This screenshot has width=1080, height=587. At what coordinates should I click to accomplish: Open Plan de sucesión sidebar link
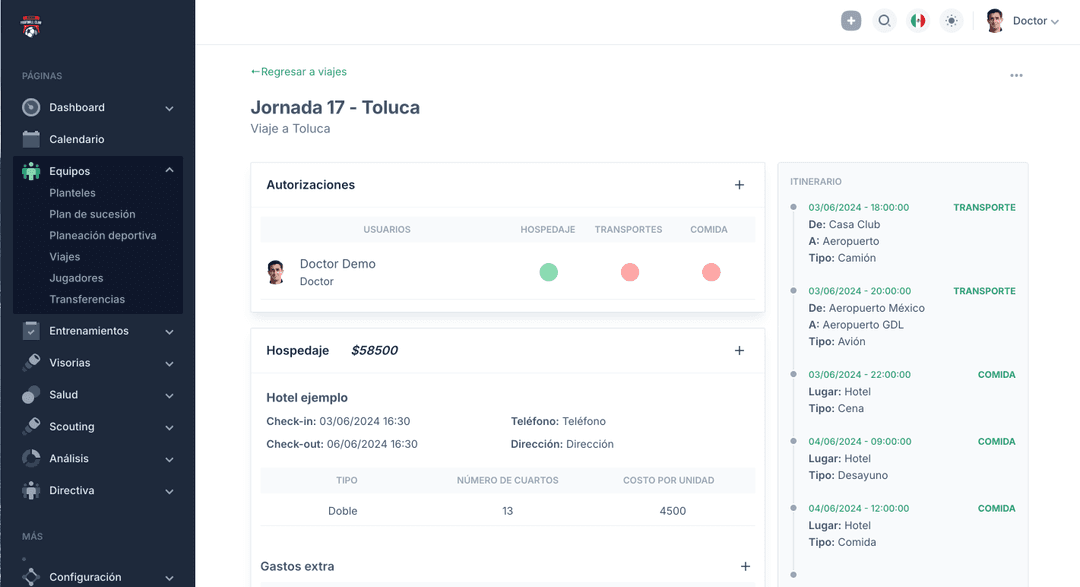tap(92, 214)
